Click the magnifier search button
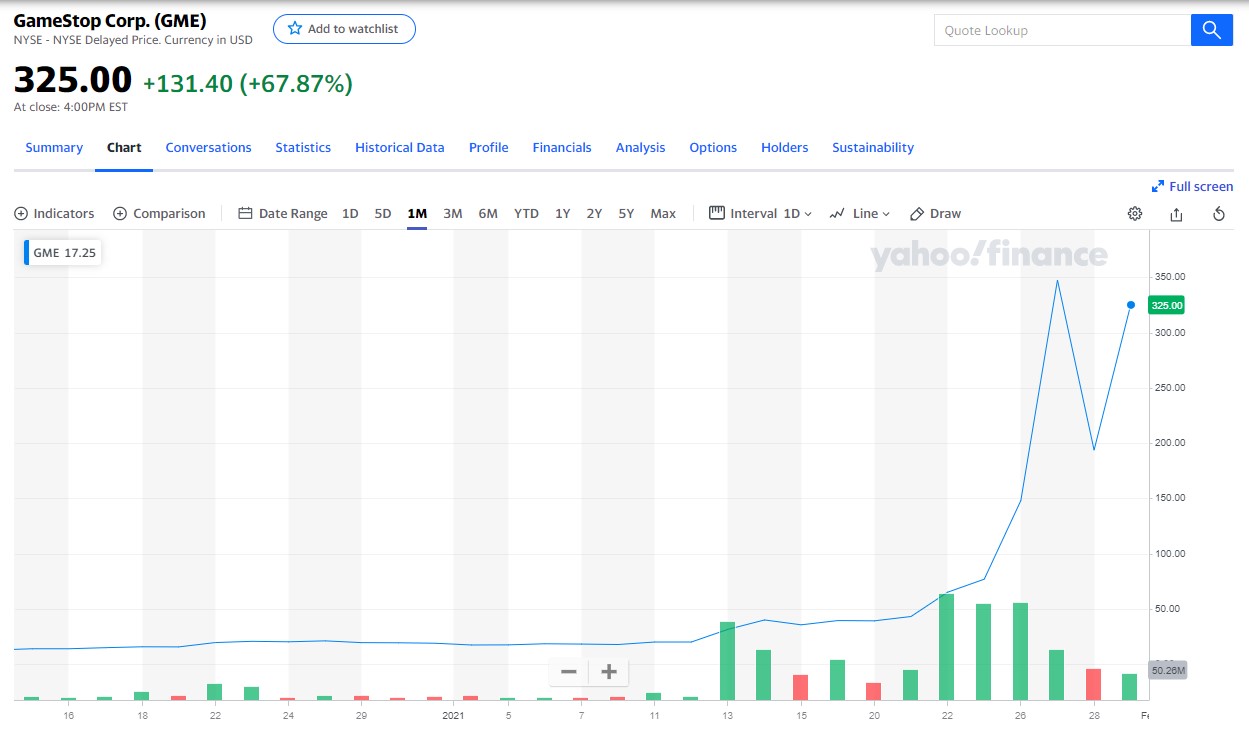Screen dimensions: 1249x735 click(x=1211, y=30)
